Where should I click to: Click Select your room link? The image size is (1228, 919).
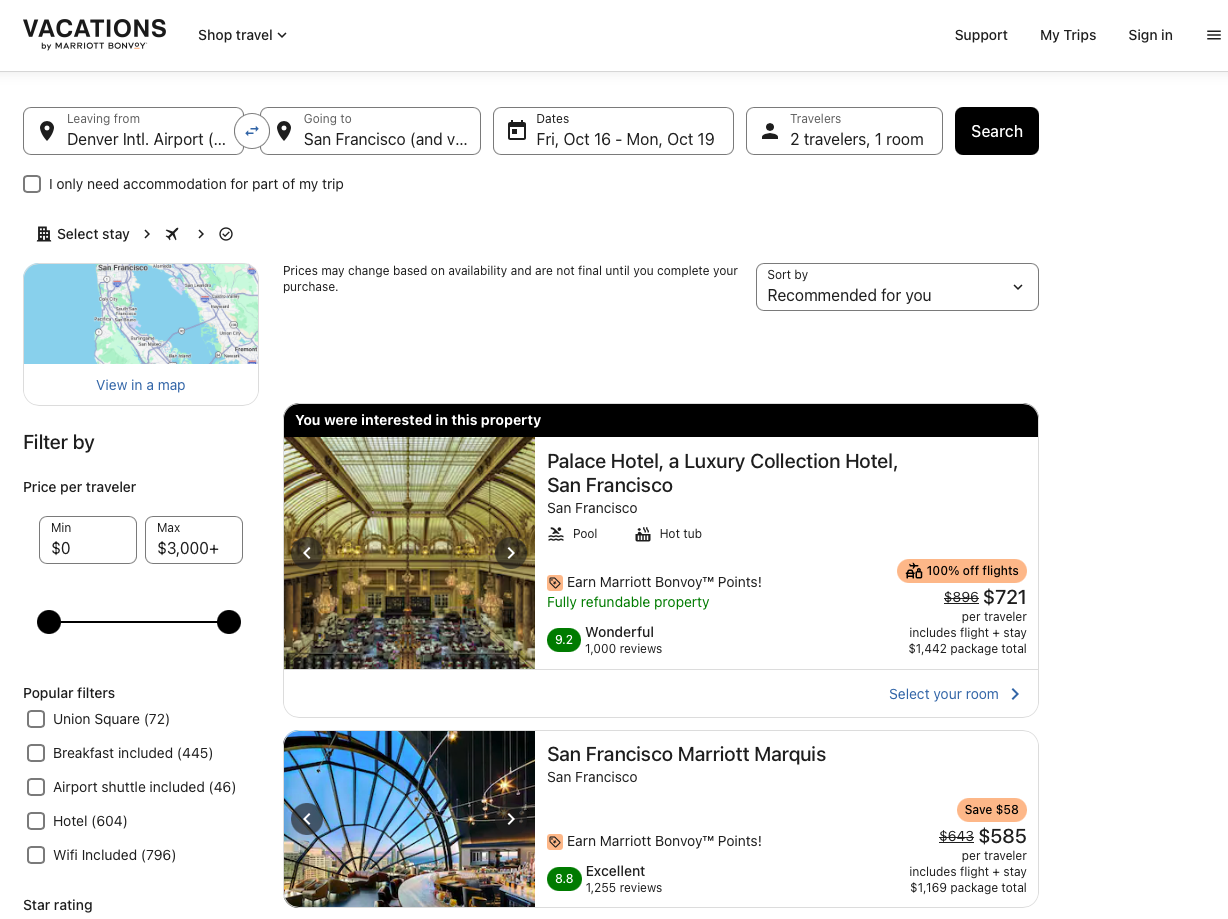click(x=944, y=694)
